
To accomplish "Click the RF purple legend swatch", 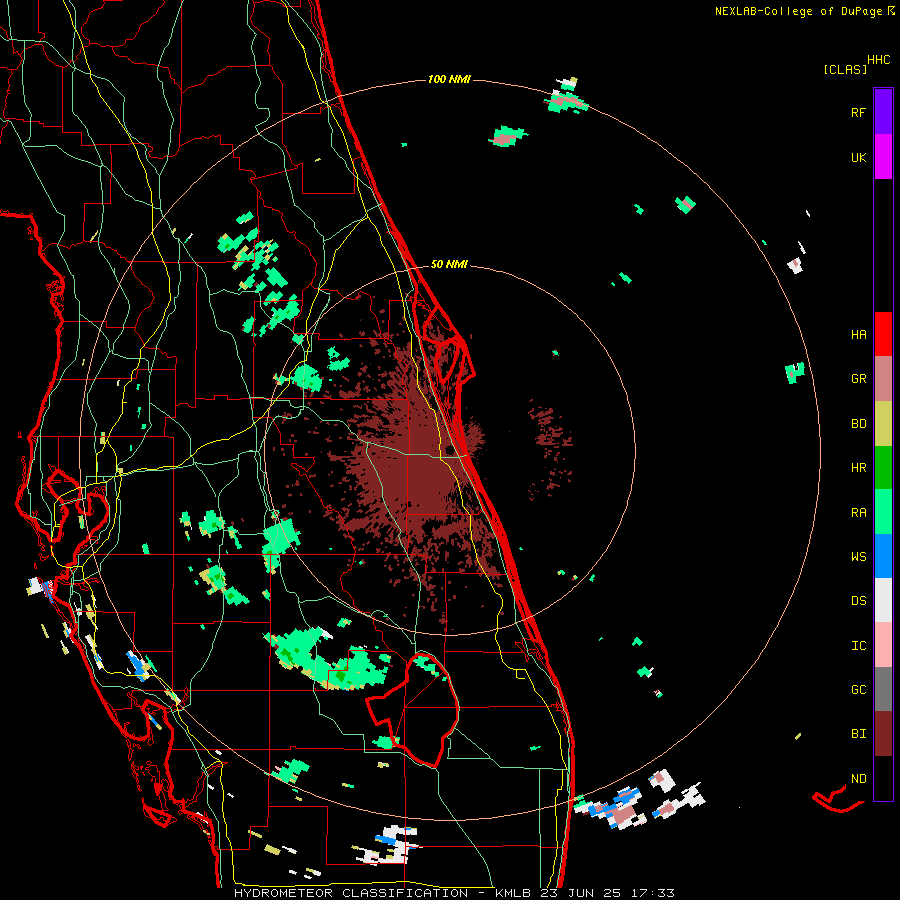I will pos(883,112).
